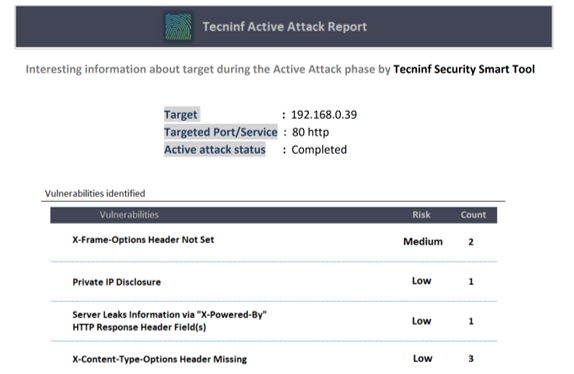Click the target IP 192.168.0.39

tap(324, 115)
